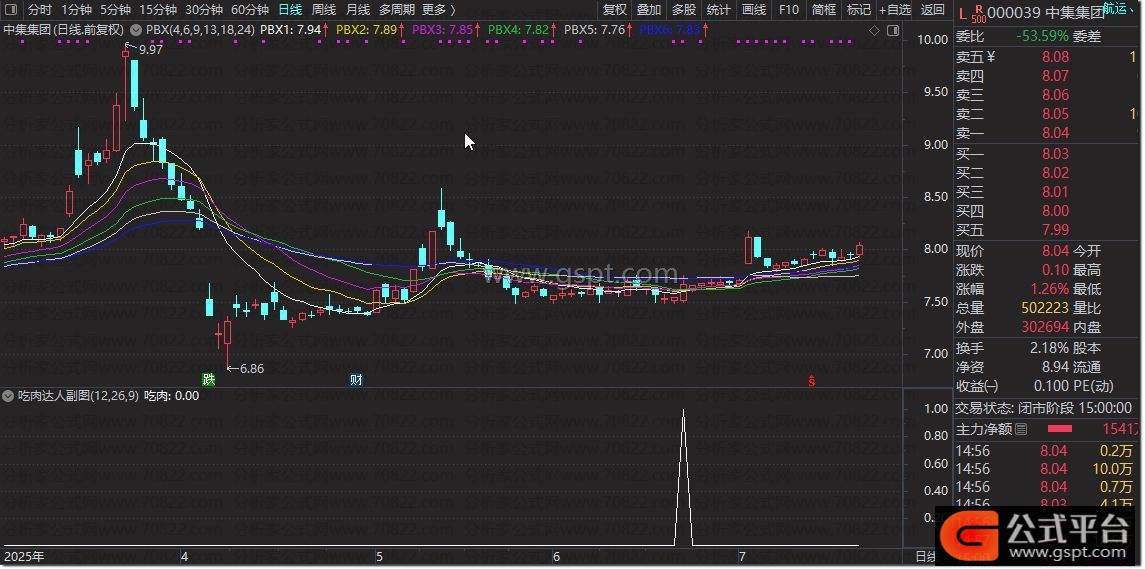Click the 收益 0.100 value
1145x569 pixels.
click(1052, 386)
